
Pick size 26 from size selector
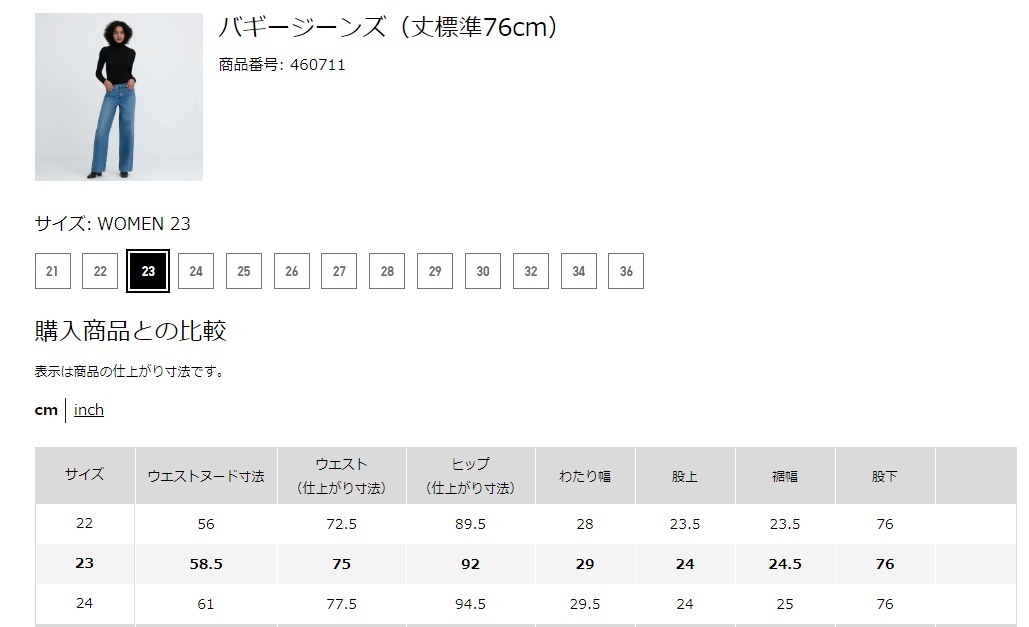click(x=292, y=271)
